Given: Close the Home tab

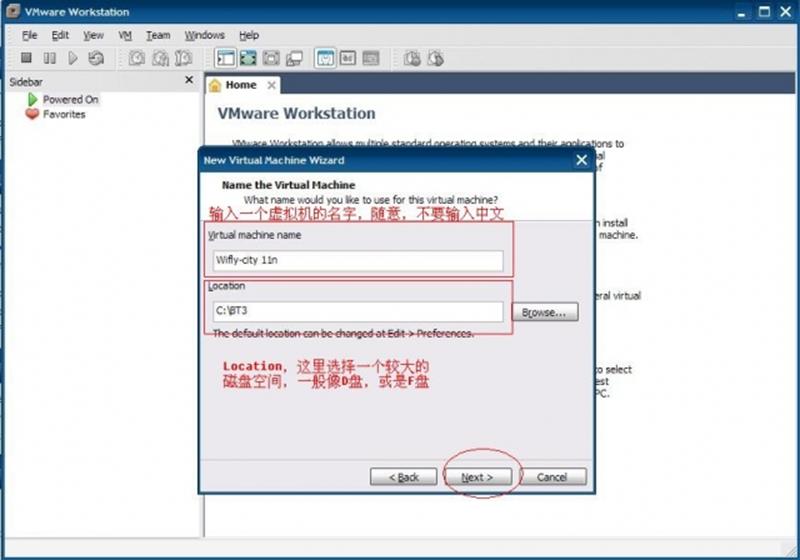Looking at the screenshot, I should pos(271,85).
